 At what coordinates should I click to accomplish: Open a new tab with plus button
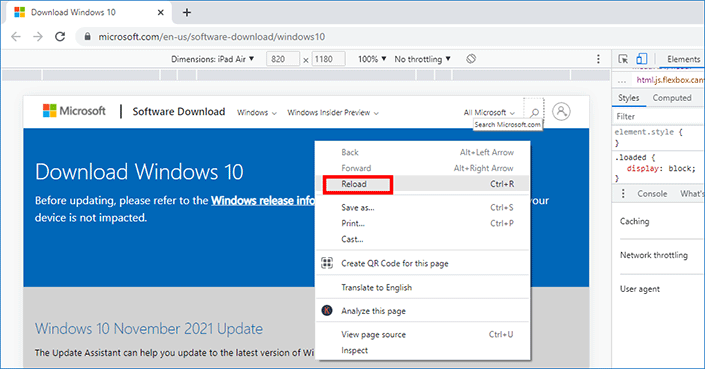[x=187, y=13]
